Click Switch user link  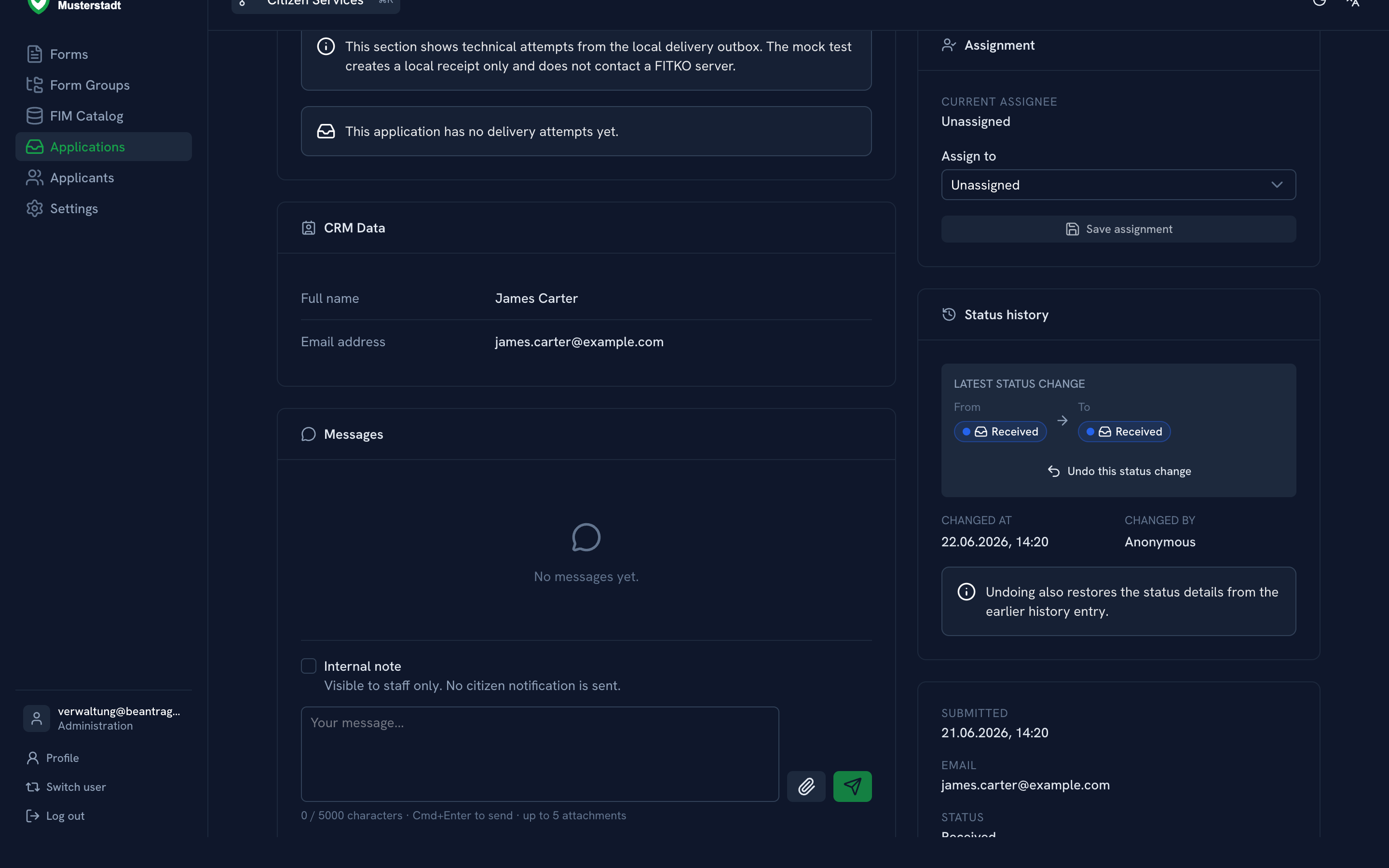coord(66,787)
